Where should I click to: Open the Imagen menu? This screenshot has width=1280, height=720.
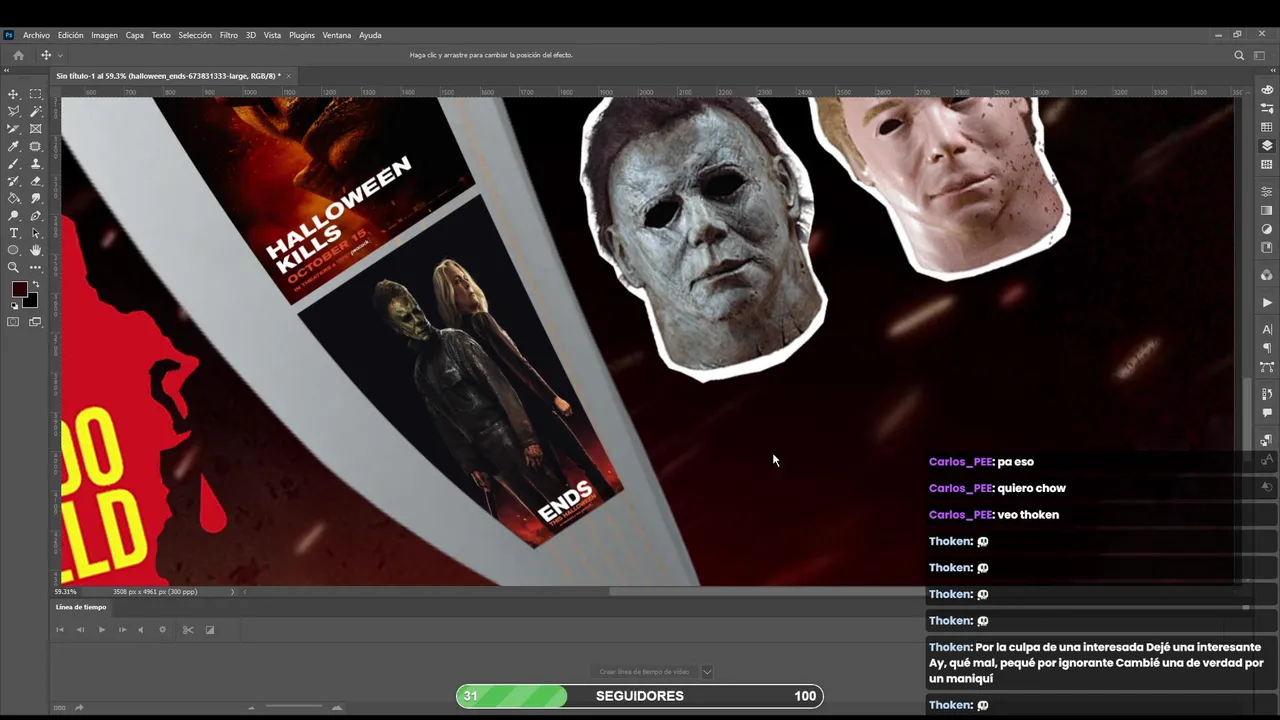pos(104,35)
